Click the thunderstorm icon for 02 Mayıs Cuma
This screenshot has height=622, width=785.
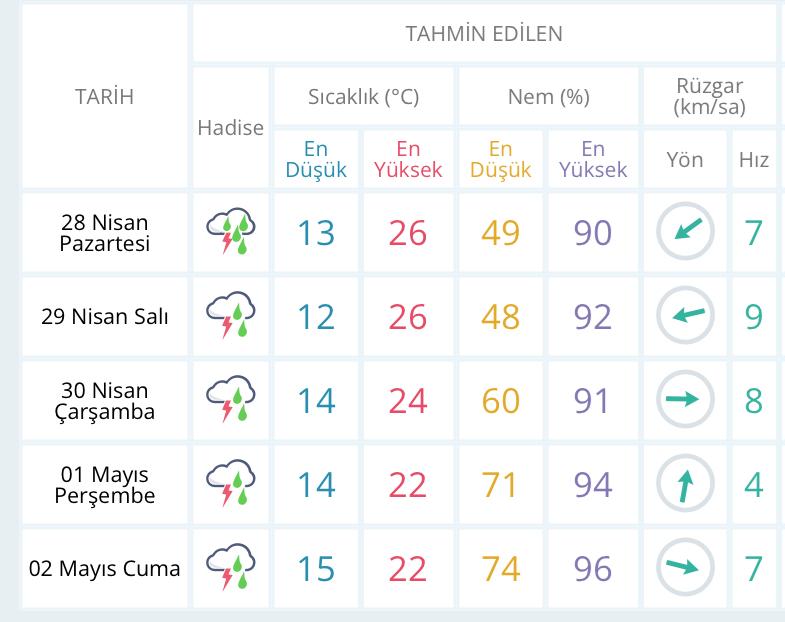[x=231, y=569]
